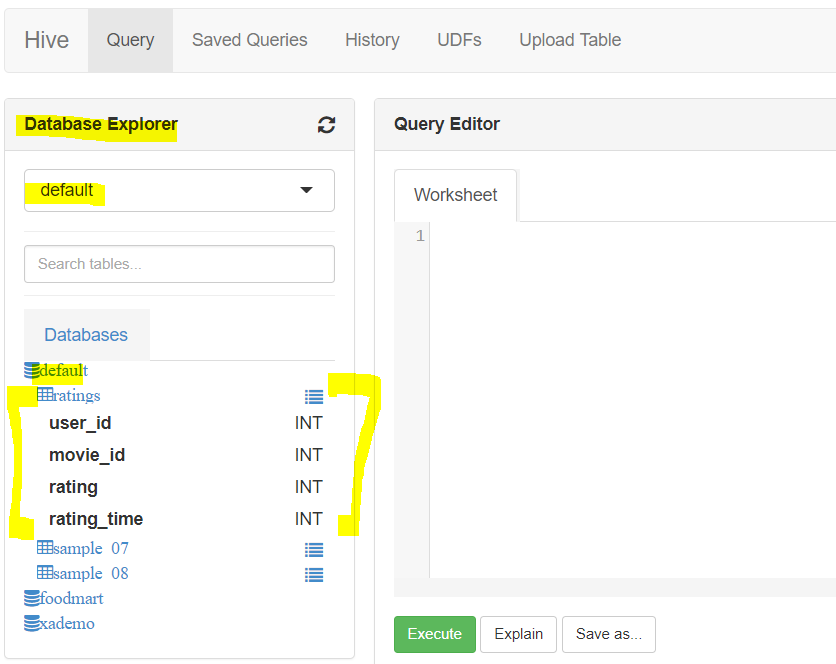Expand the xademo database

click(67, 623)
